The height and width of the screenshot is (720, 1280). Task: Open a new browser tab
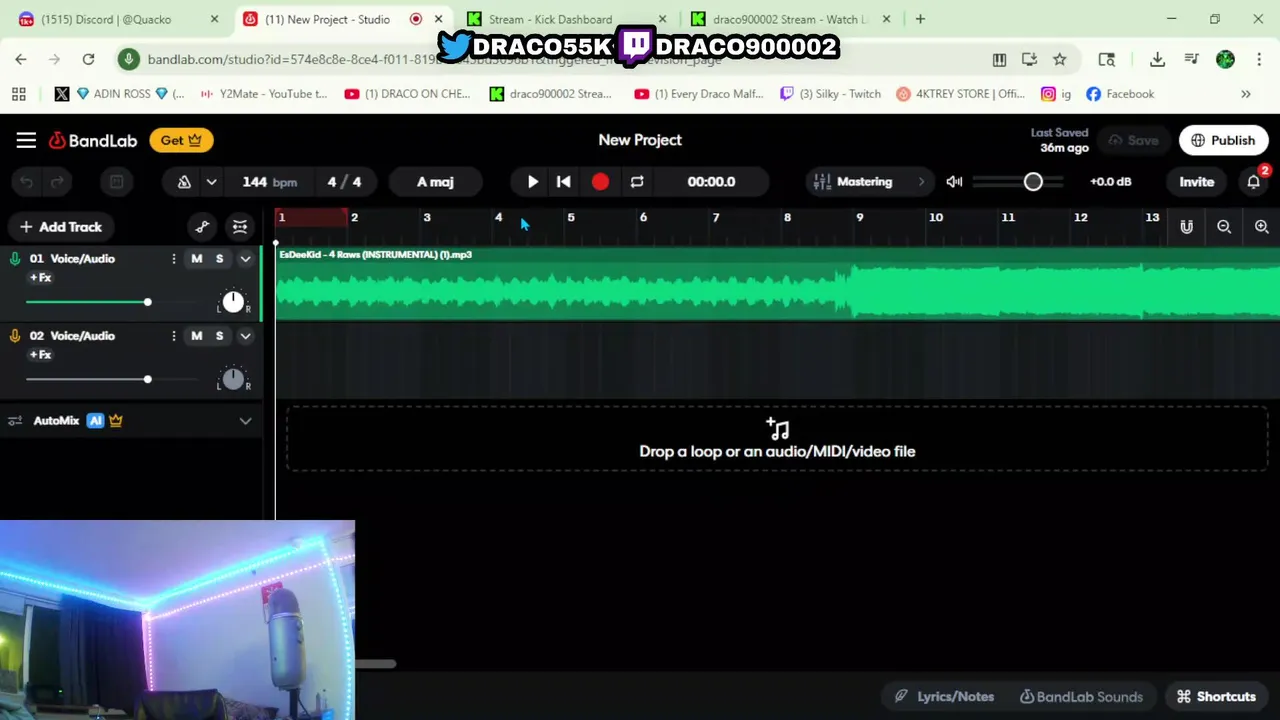click(920, 19)
